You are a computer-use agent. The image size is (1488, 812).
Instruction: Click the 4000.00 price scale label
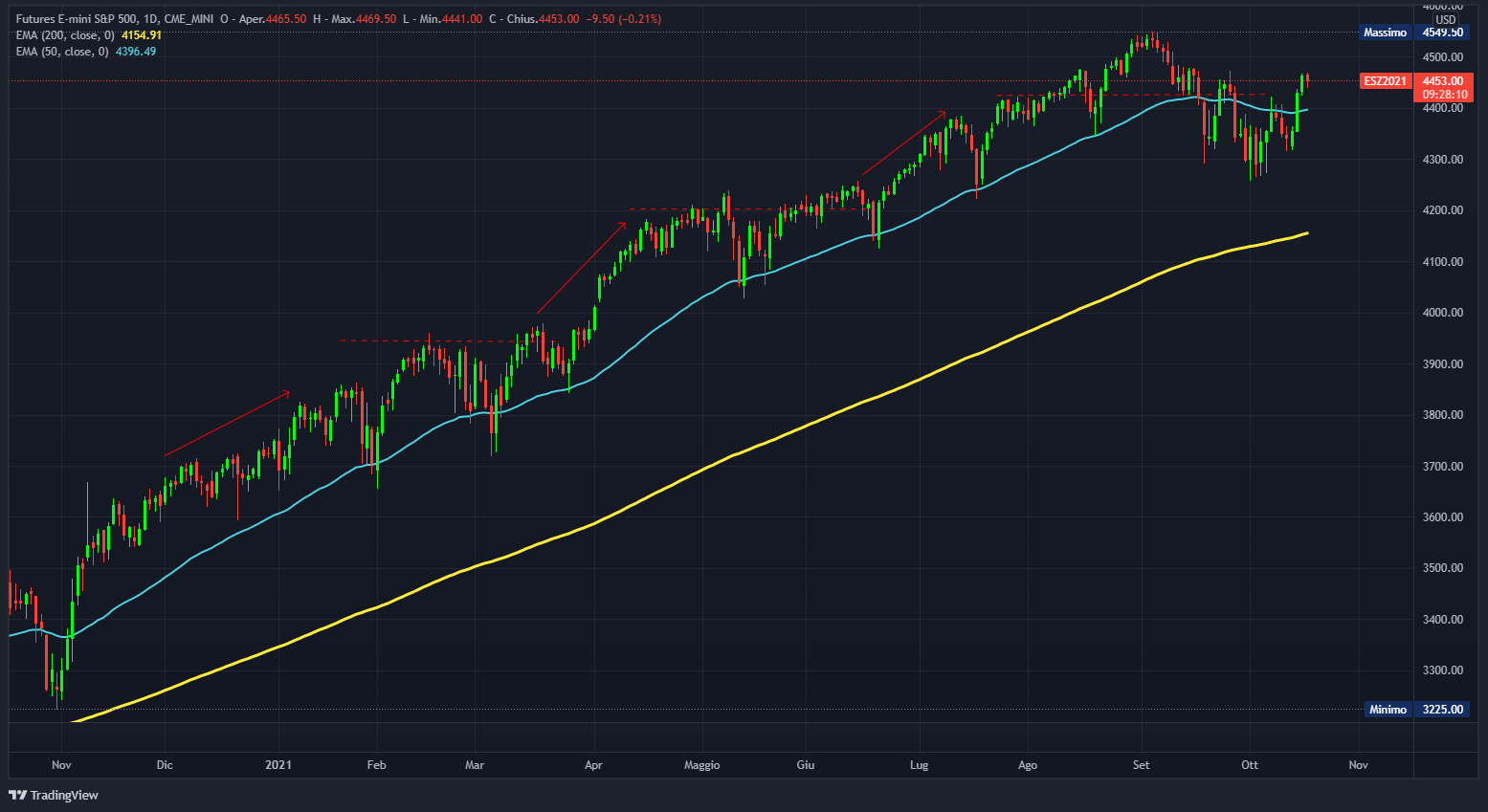pos(1443,313)
